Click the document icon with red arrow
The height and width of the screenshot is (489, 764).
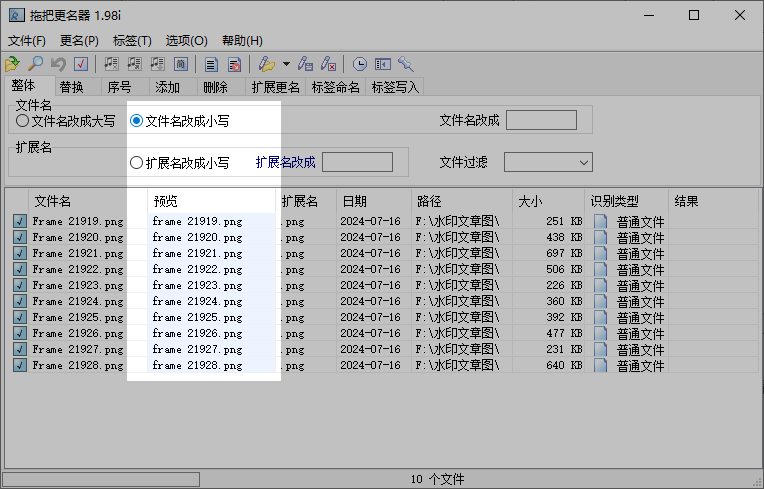[x=234, y=64]
